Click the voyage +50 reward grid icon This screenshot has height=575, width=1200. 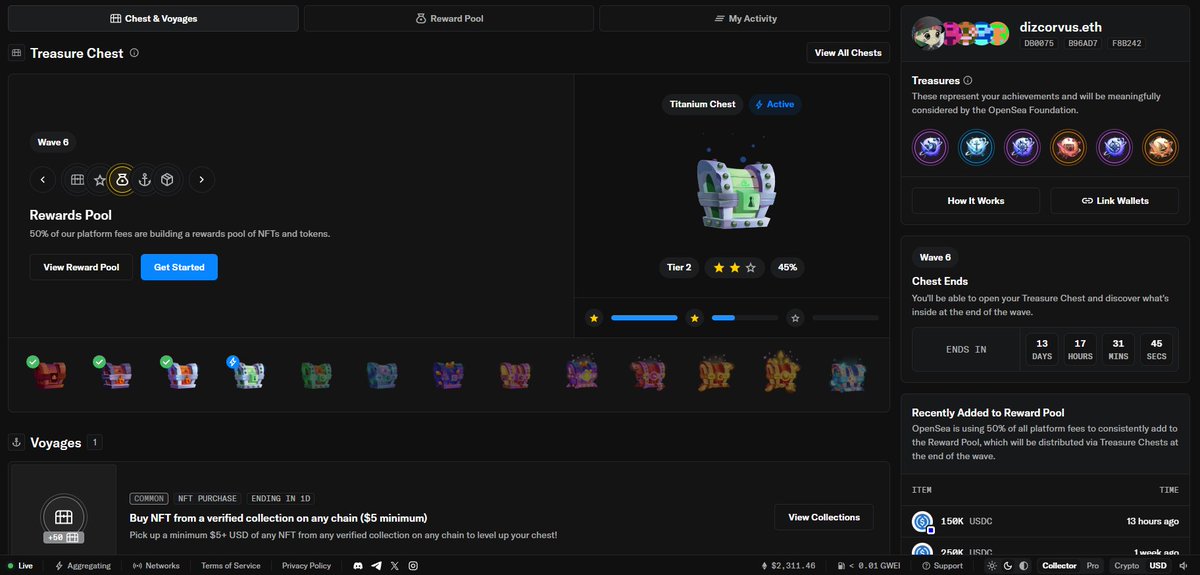click(63, 518)
